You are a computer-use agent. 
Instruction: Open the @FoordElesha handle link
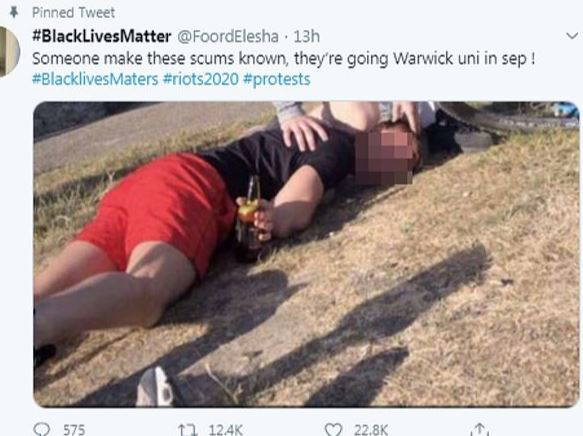point(228,36)
